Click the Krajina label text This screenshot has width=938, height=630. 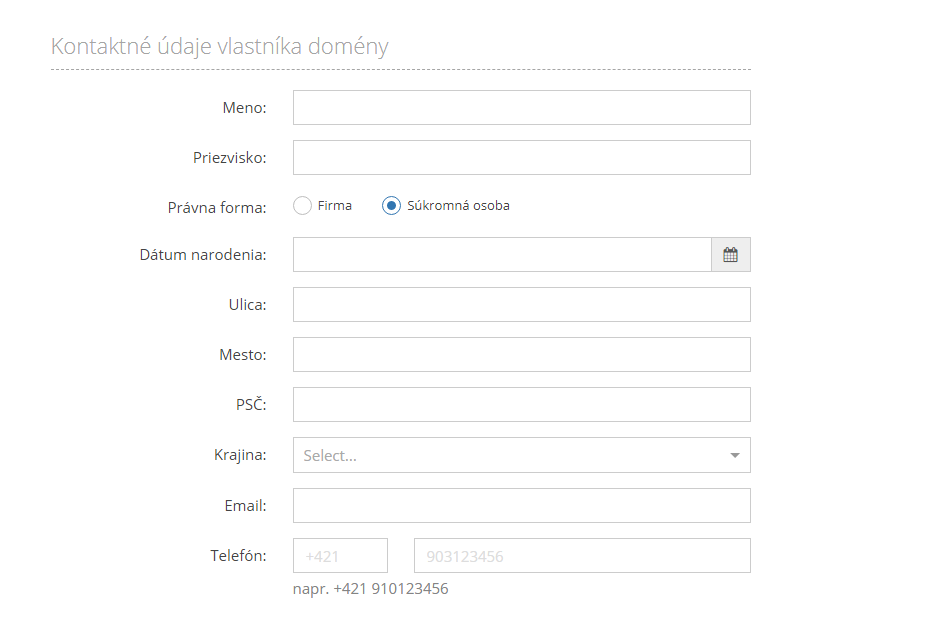pos(240,455)
